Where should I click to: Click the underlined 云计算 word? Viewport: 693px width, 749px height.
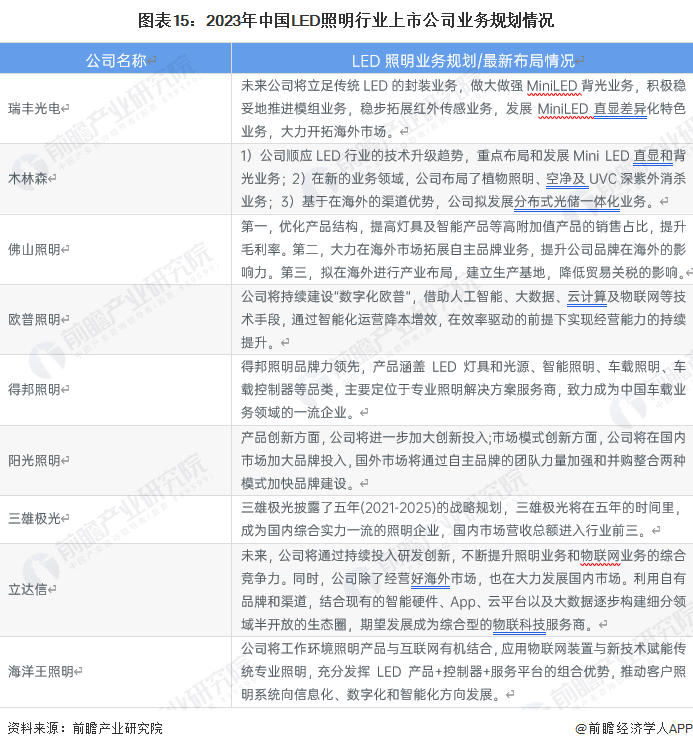point(586,297)
